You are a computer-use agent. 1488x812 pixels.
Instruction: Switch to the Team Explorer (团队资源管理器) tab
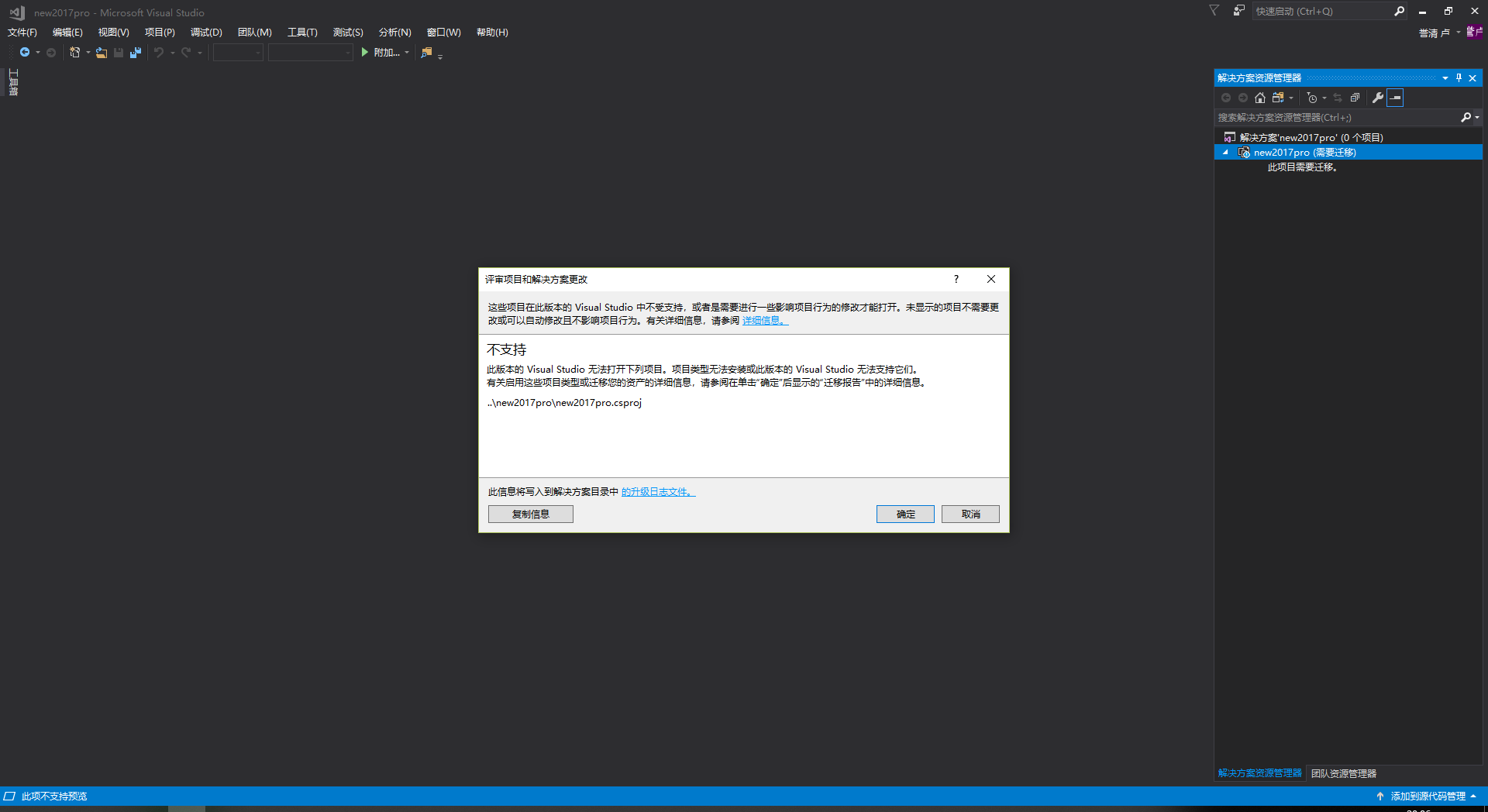tap(1343, 773)
